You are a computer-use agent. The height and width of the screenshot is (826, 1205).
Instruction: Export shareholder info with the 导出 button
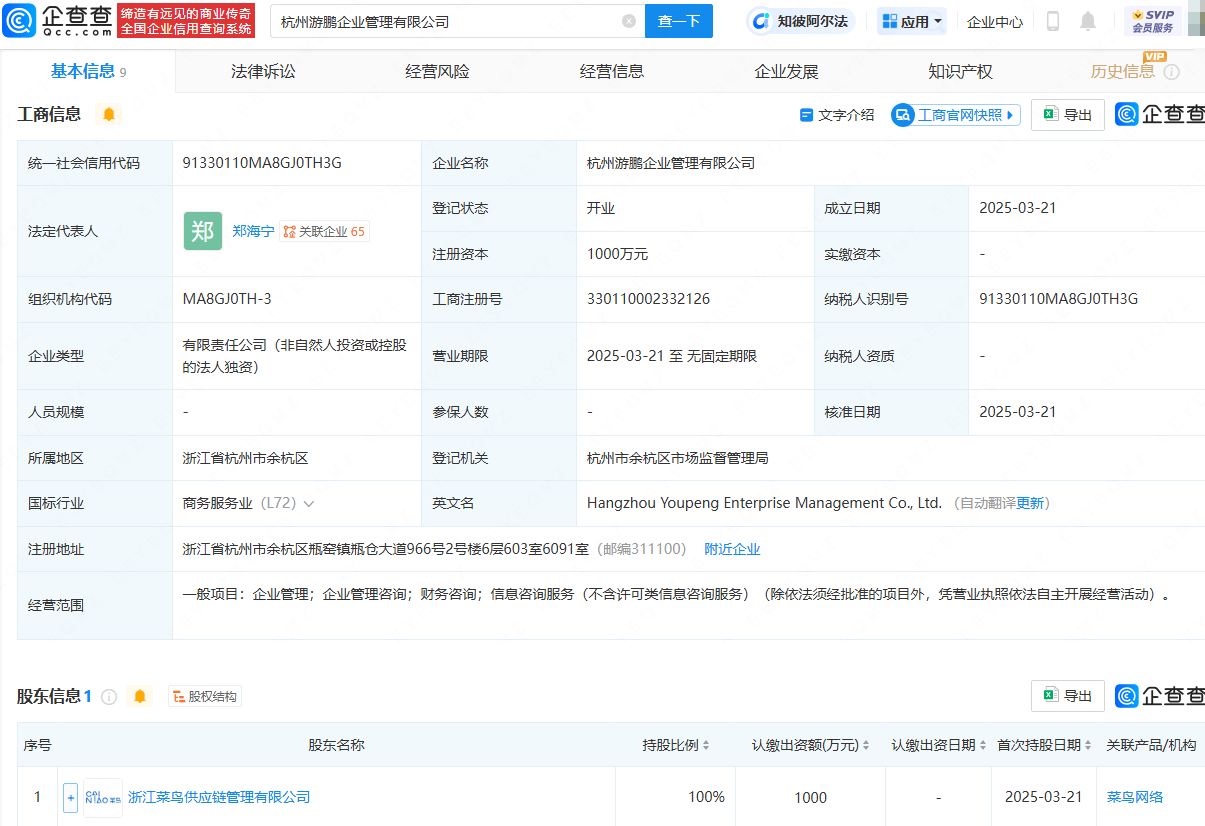pyautogui.click(x=1068, y=696)
